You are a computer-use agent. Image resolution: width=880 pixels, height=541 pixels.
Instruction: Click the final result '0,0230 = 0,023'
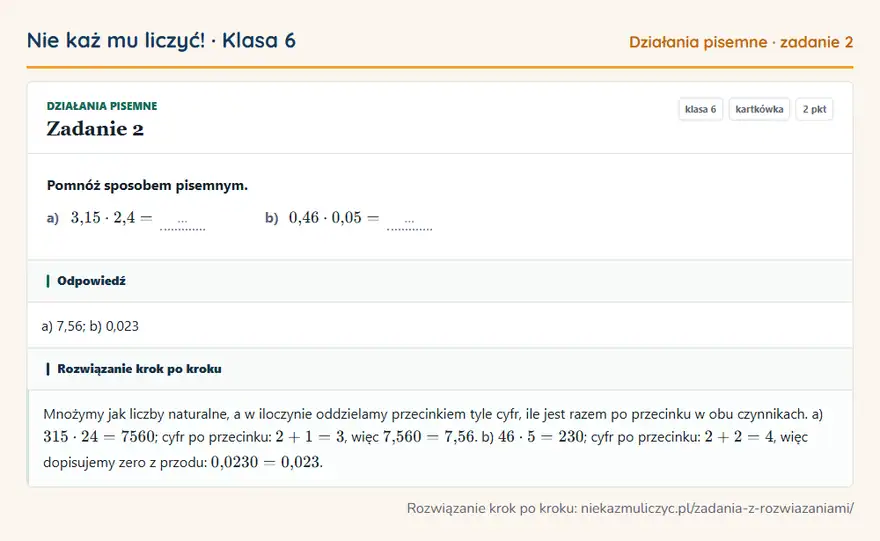point(265,462)
